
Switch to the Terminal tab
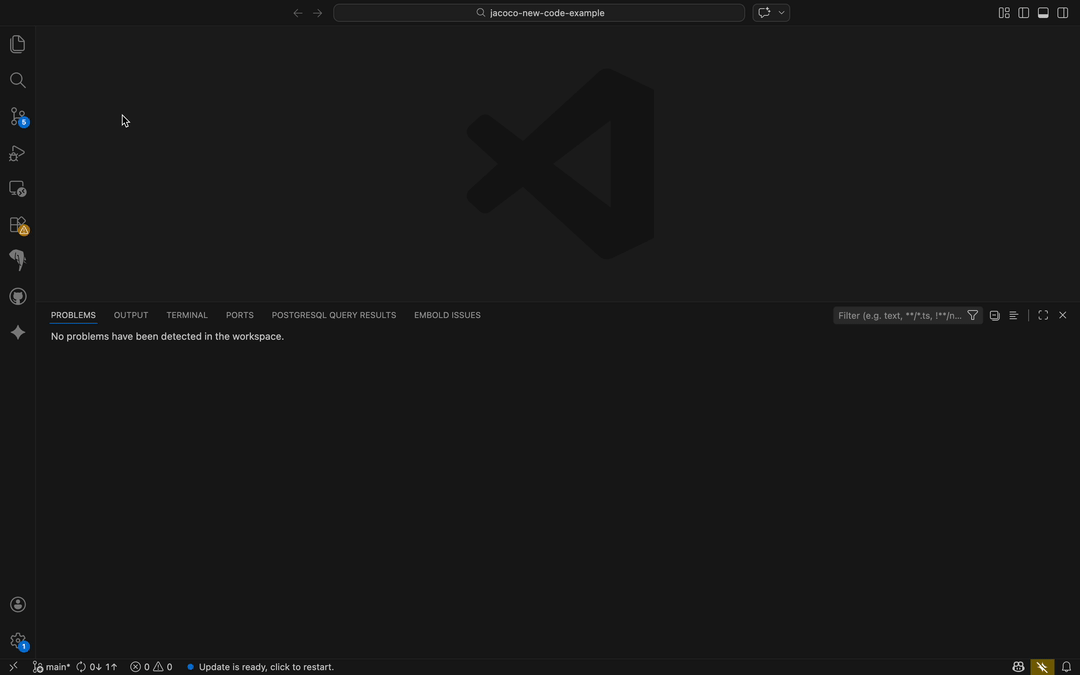[x=186, y=315]
